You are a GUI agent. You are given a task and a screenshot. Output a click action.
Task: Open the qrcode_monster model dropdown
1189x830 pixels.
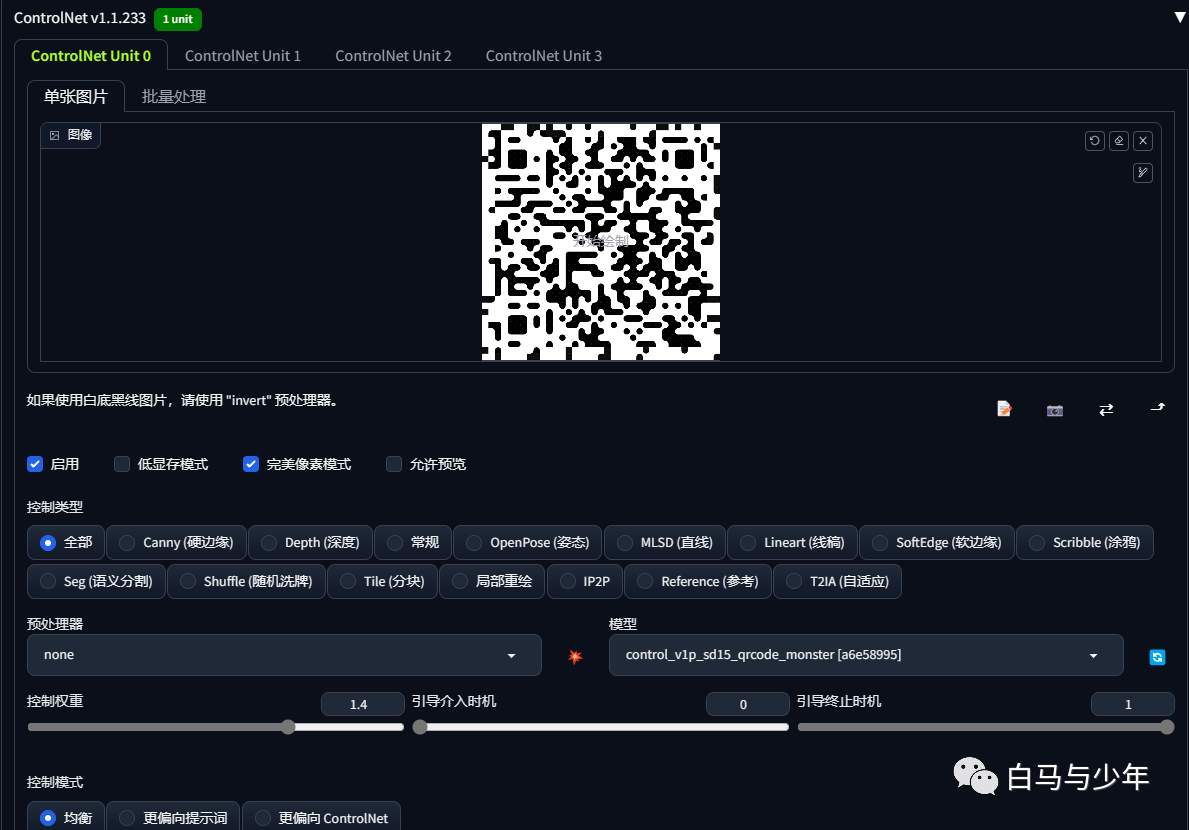[x=866, y=655]
